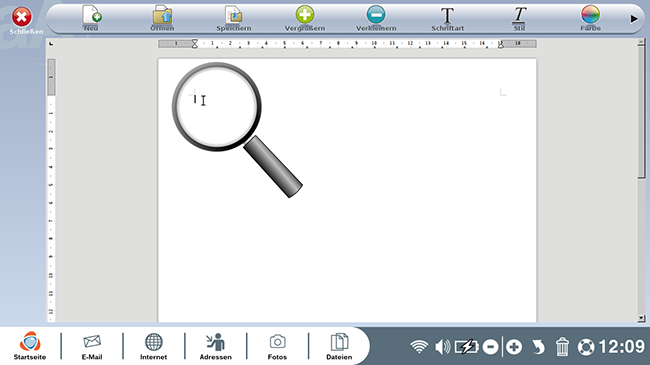The image size is (650, 365).
Task: Launch the Internet browser
Action: pos(153,346)
